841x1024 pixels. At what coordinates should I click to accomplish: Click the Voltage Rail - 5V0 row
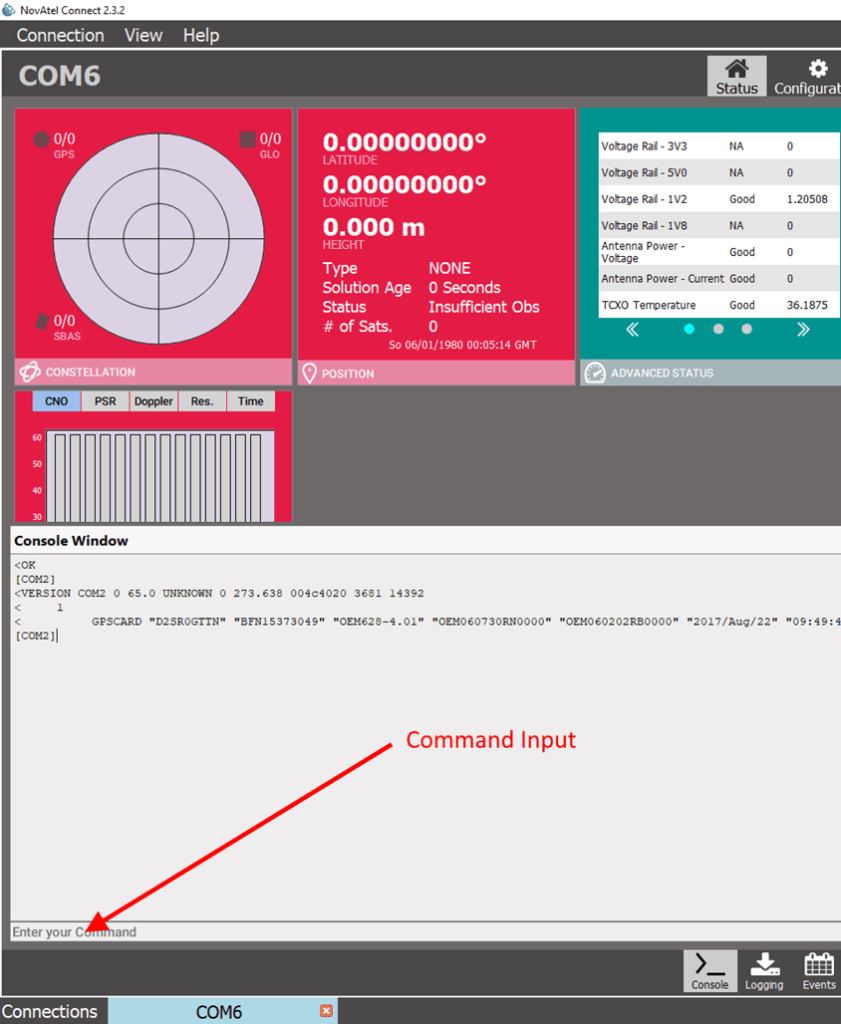pos(719,172)
